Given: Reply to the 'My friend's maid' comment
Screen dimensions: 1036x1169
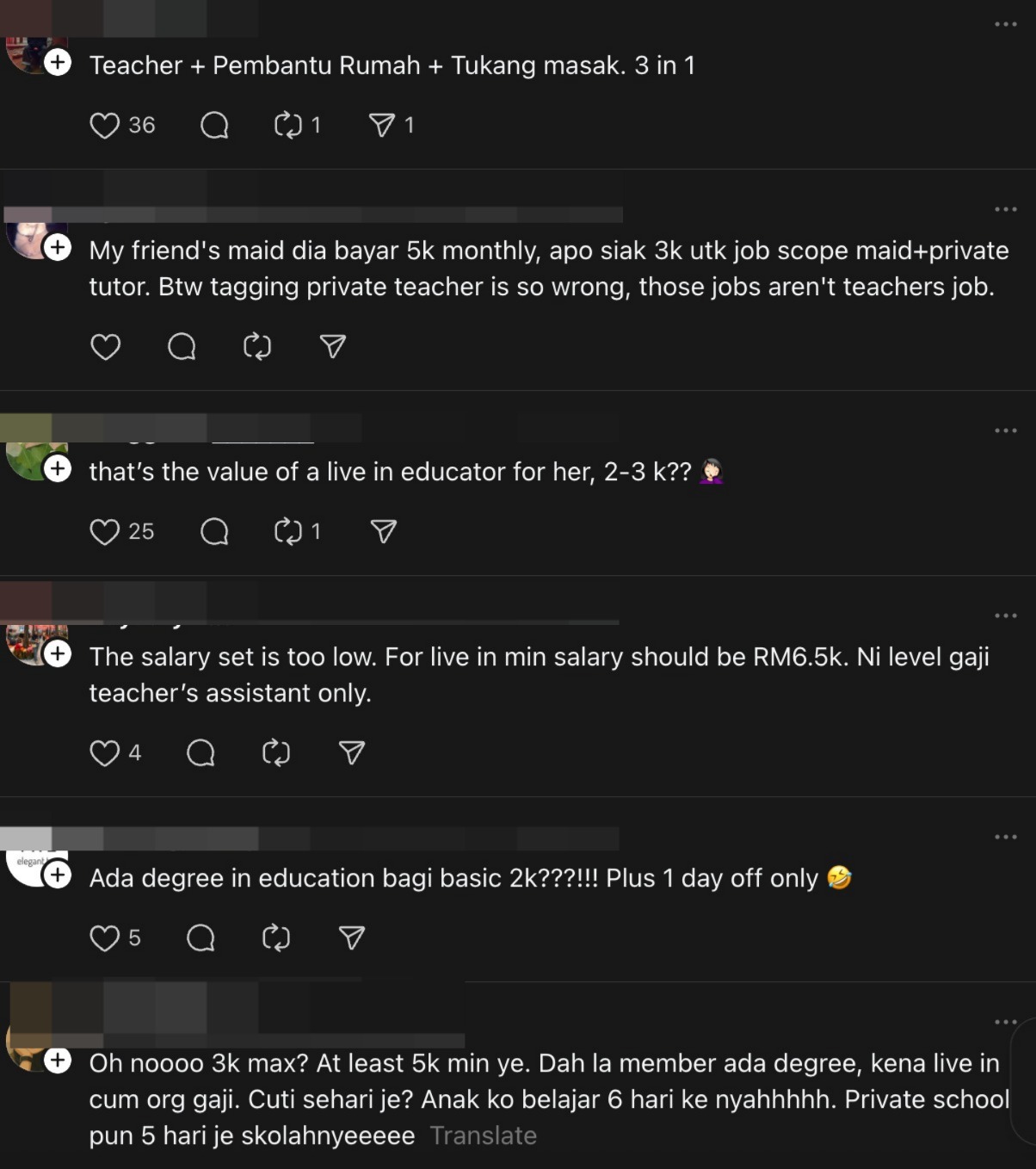Looking at the screenshot, I should click(182, 347).
